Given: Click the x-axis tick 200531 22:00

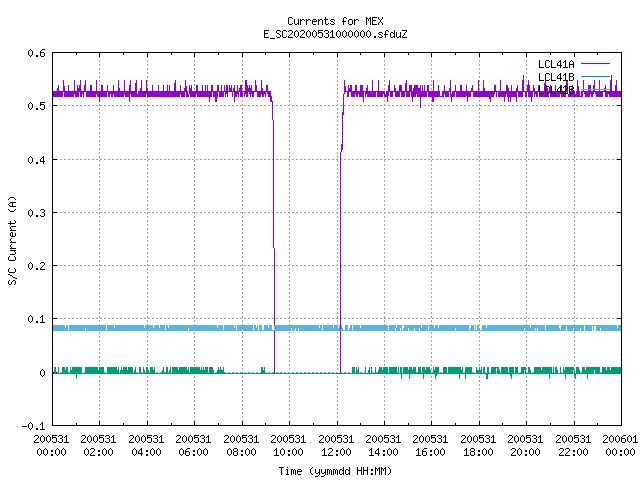Looking at the screenshot, I should tap(573, 446).
